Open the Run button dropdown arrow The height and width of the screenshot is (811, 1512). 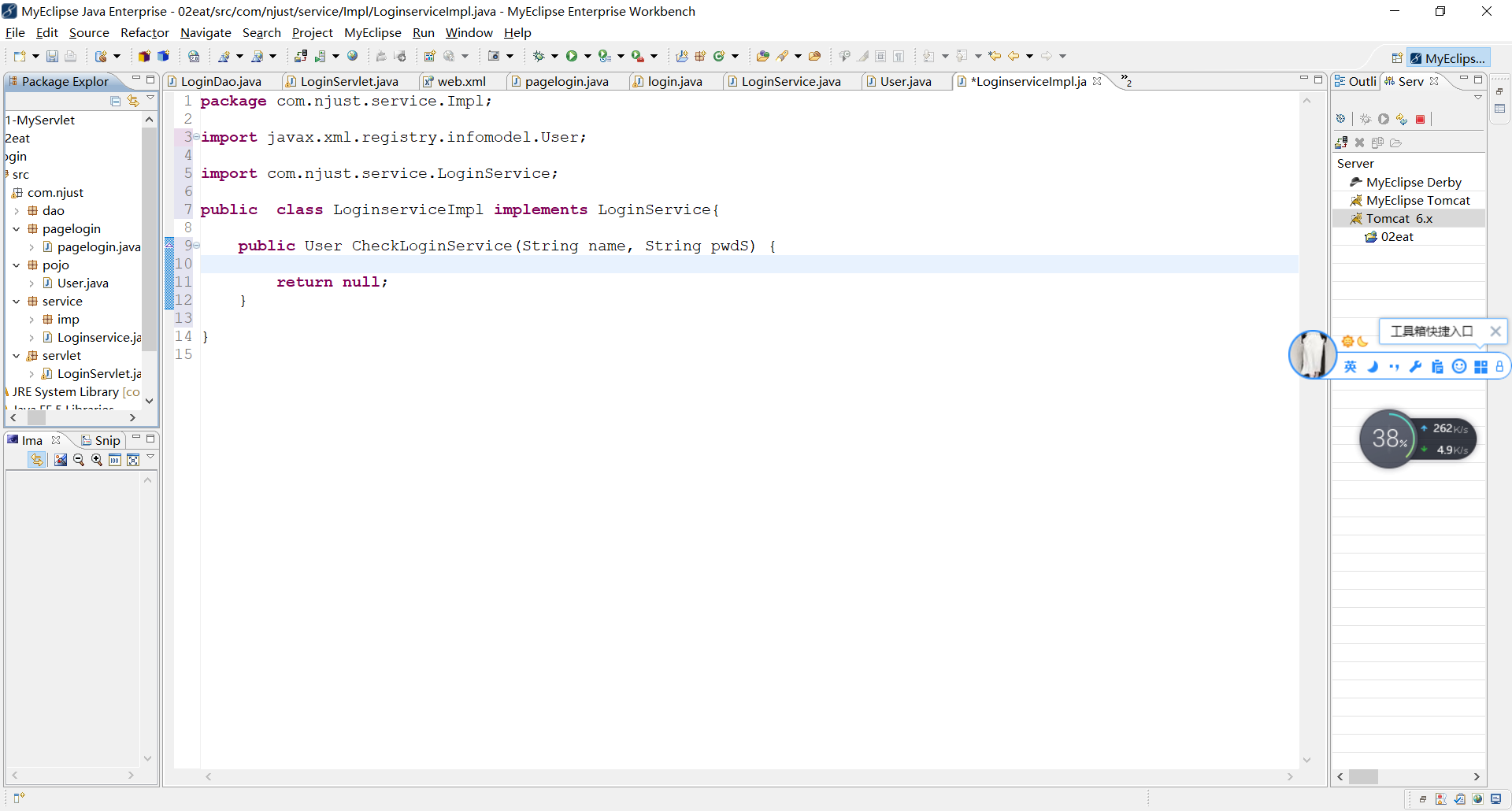[x=587, y=56]
